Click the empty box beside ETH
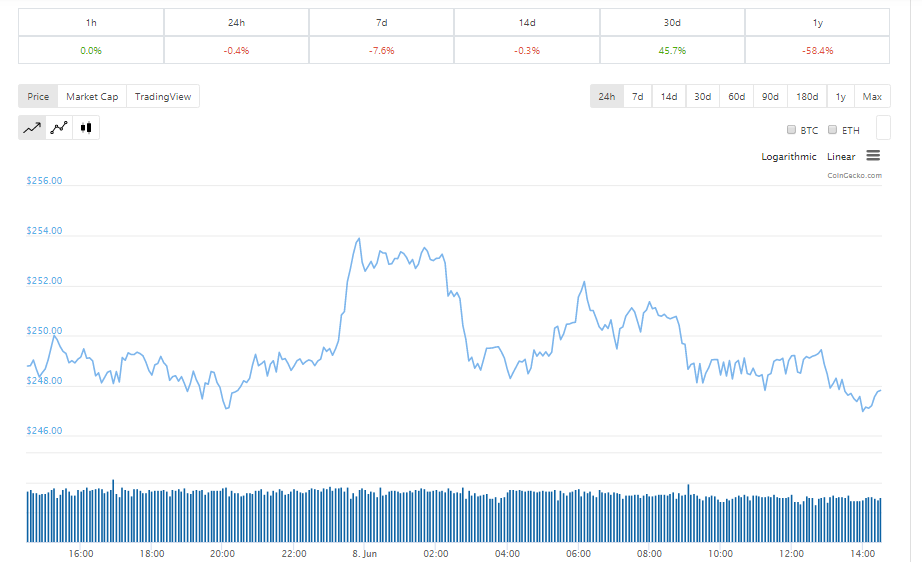Image resolution: width=922 pixels, height=562 pixels. 883,127
